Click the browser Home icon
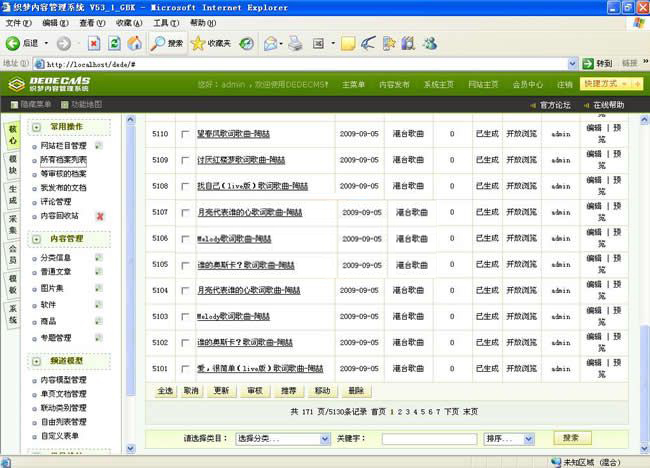The height and width of the screenshot is (468, 650). (x=134, y=44)
